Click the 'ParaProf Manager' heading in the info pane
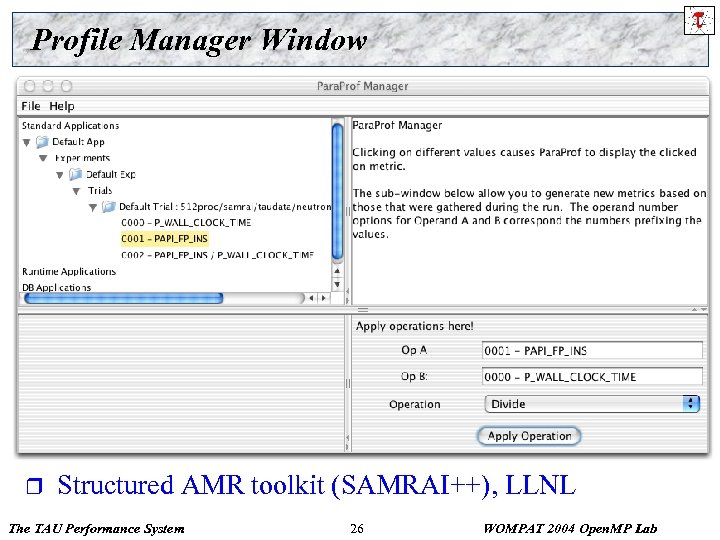This screenshot has height=540, width=720. click(x=397, y=125)
